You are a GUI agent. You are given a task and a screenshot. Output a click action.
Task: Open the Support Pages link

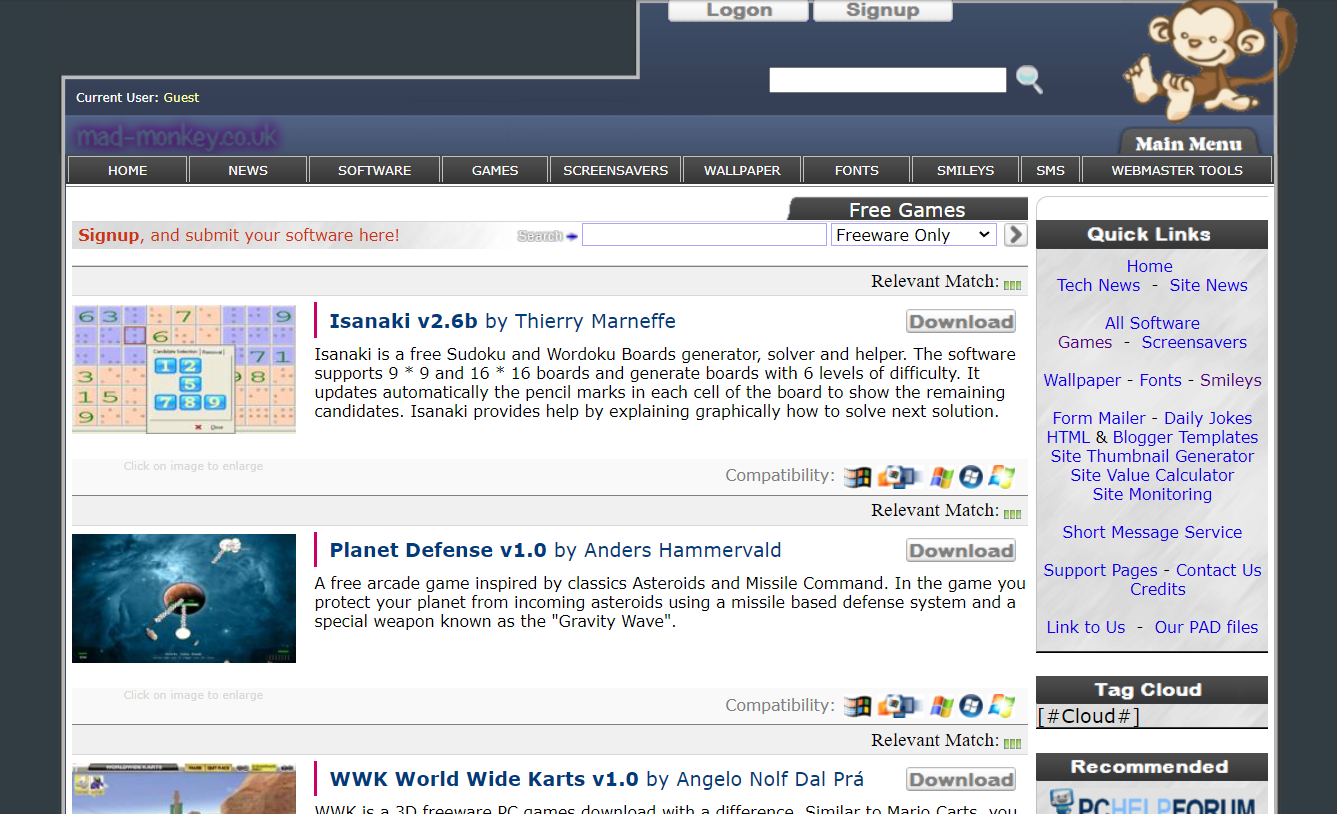[x=1100, y=570]
